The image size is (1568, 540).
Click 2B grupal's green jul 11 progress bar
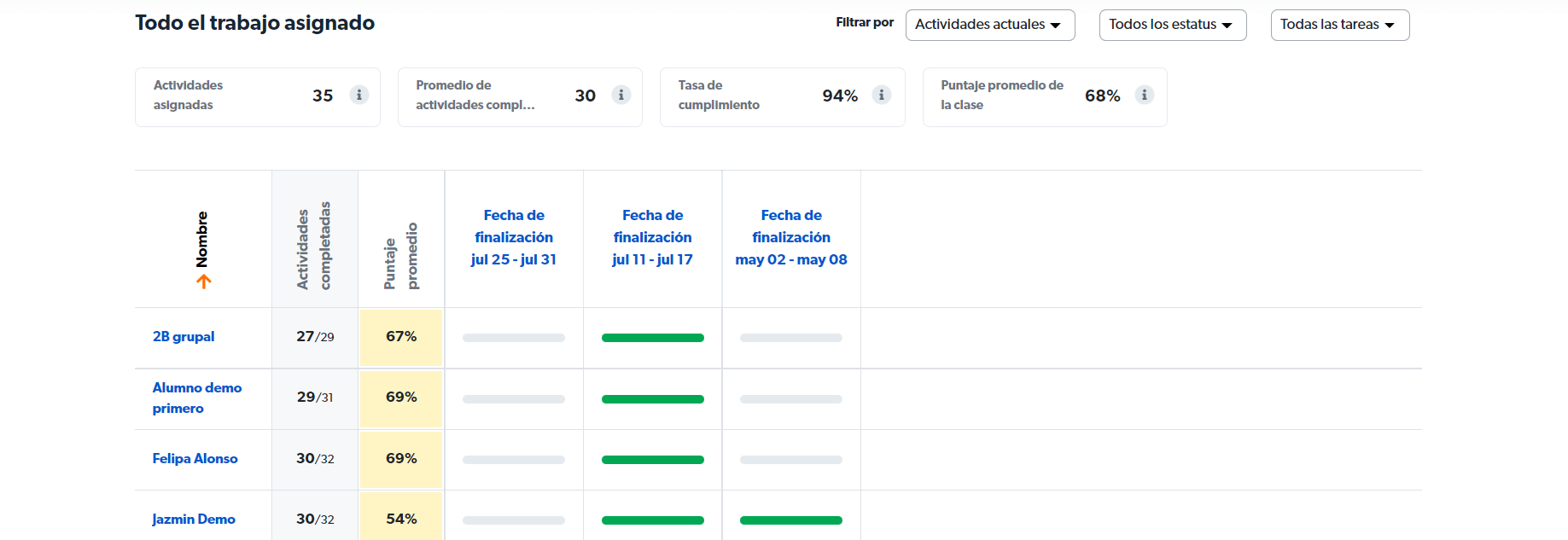coord(652,338)
